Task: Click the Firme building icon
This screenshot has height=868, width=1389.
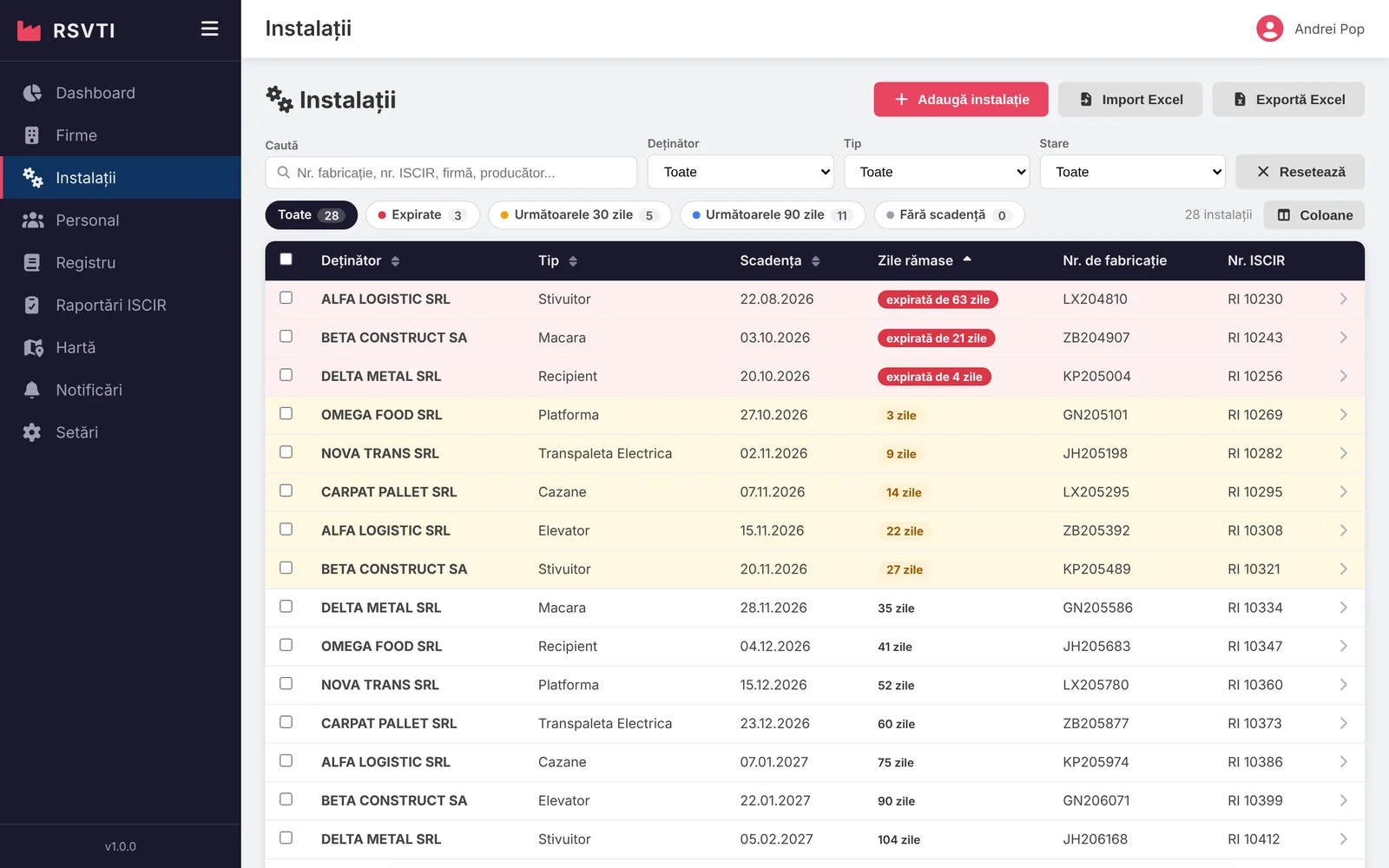Action: tap(32, 135)
